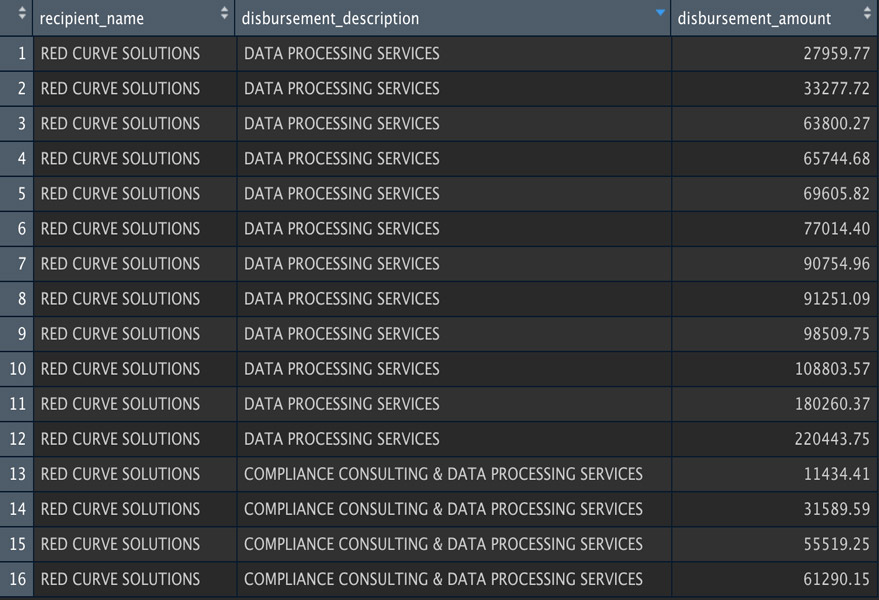Click amount cell 11434.41
Screen dimensions: 879x600
[774, 474]
